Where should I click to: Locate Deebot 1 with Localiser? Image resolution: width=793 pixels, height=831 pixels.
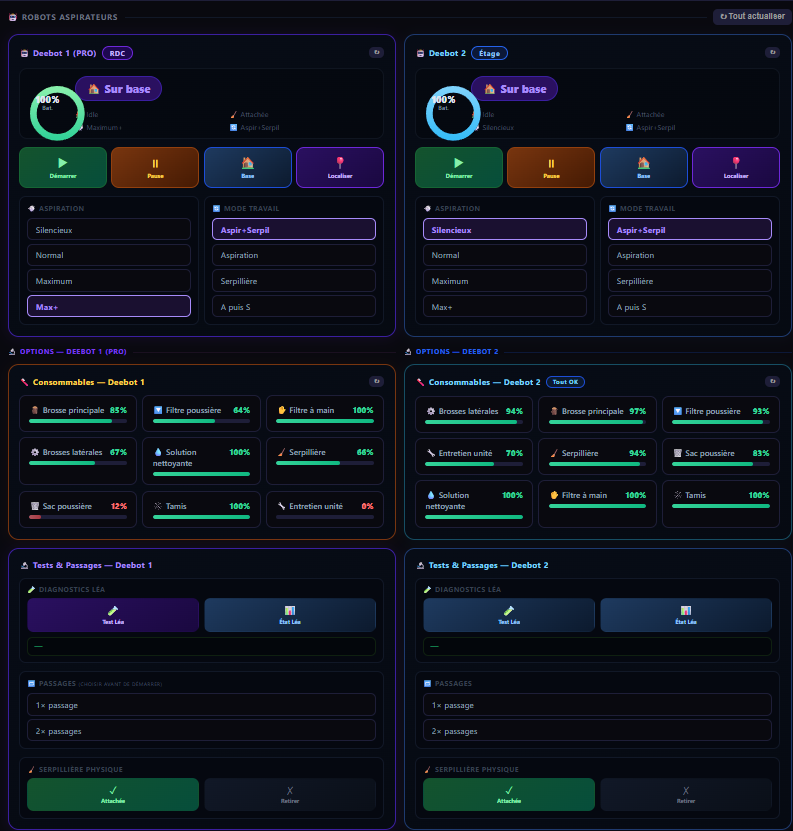point(340,167)
